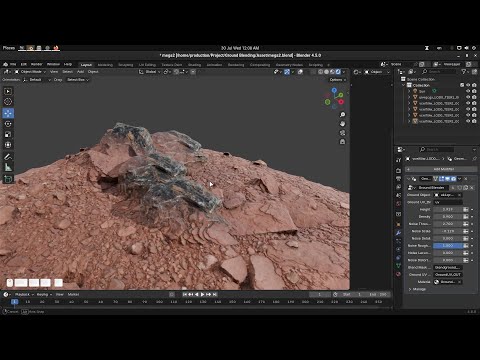The image size is (480, 360).
Task: Select the Rotate tool
Action: tap(8, 124)
